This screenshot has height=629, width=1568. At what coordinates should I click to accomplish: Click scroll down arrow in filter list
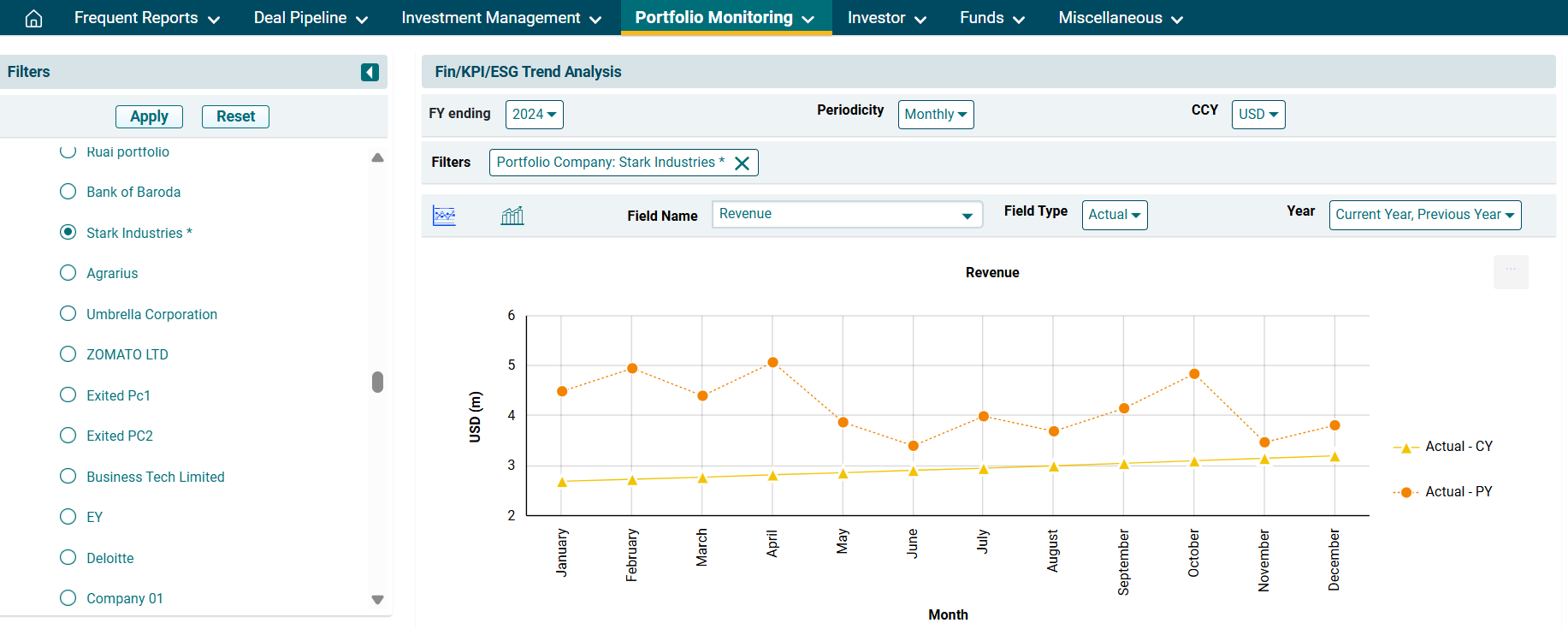click(377, 600)
